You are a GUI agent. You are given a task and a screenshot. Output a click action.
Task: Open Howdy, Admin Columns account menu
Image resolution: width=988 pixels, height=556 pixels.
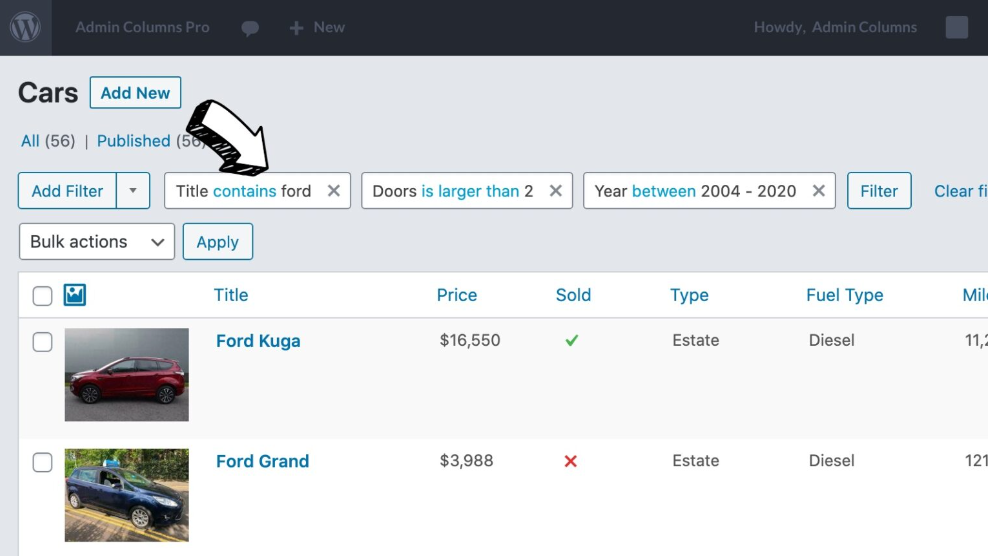pyautogui.click(x=835, y=27)
